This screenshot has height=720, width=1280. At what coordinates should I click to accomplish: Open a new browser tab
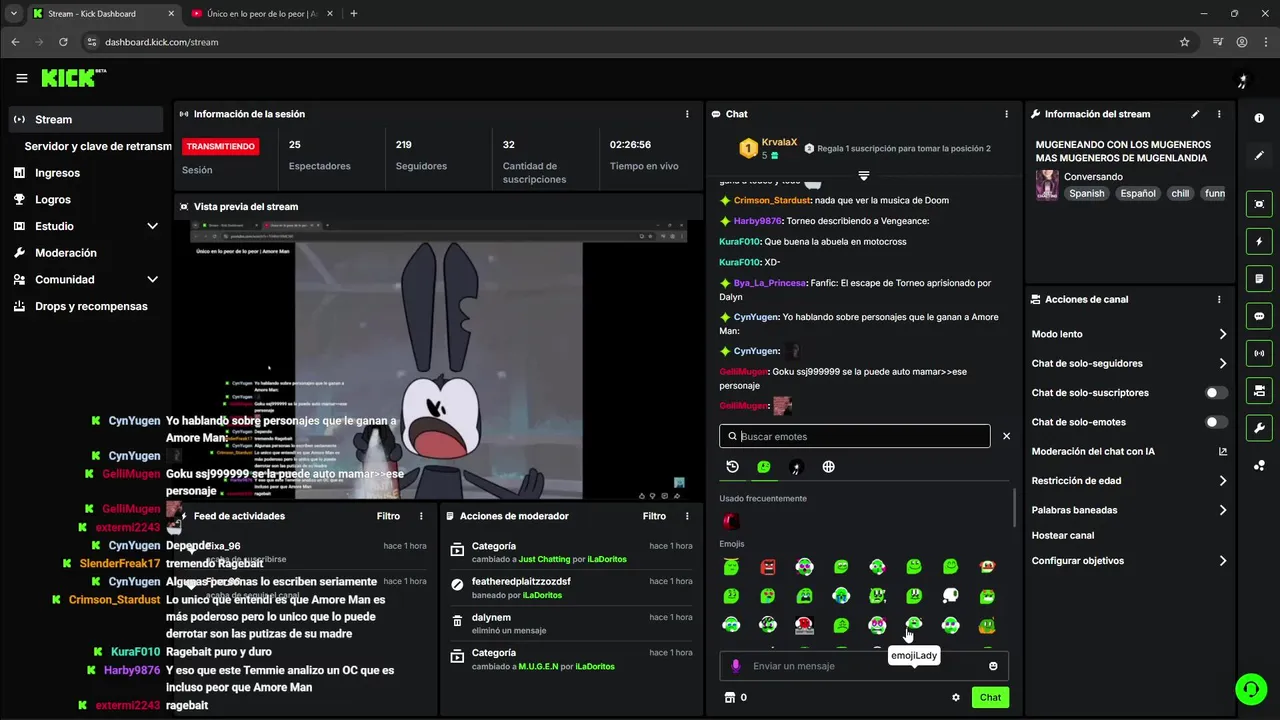click(354, 14)
